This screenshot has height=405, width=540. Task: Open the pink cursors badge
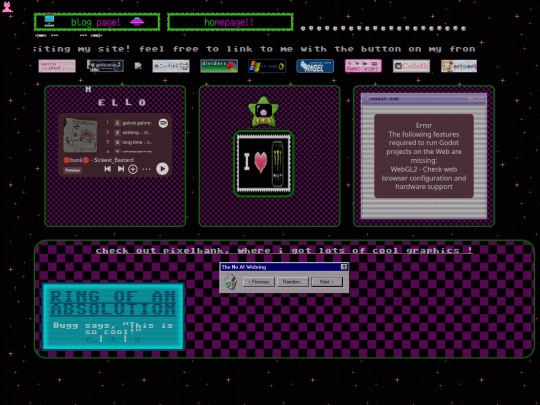pyautogui.click(x=363, y=66)
